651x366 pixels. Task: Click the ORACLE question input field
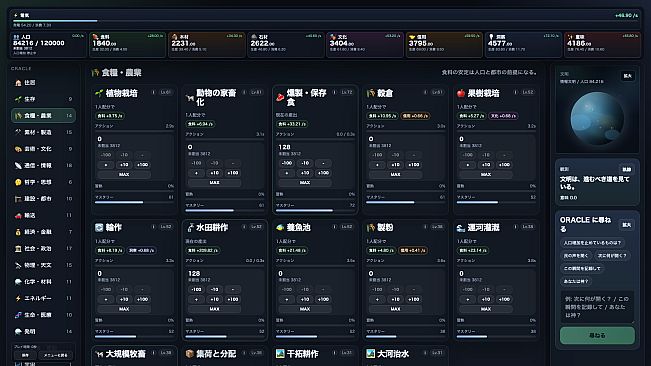pos(597,307)
